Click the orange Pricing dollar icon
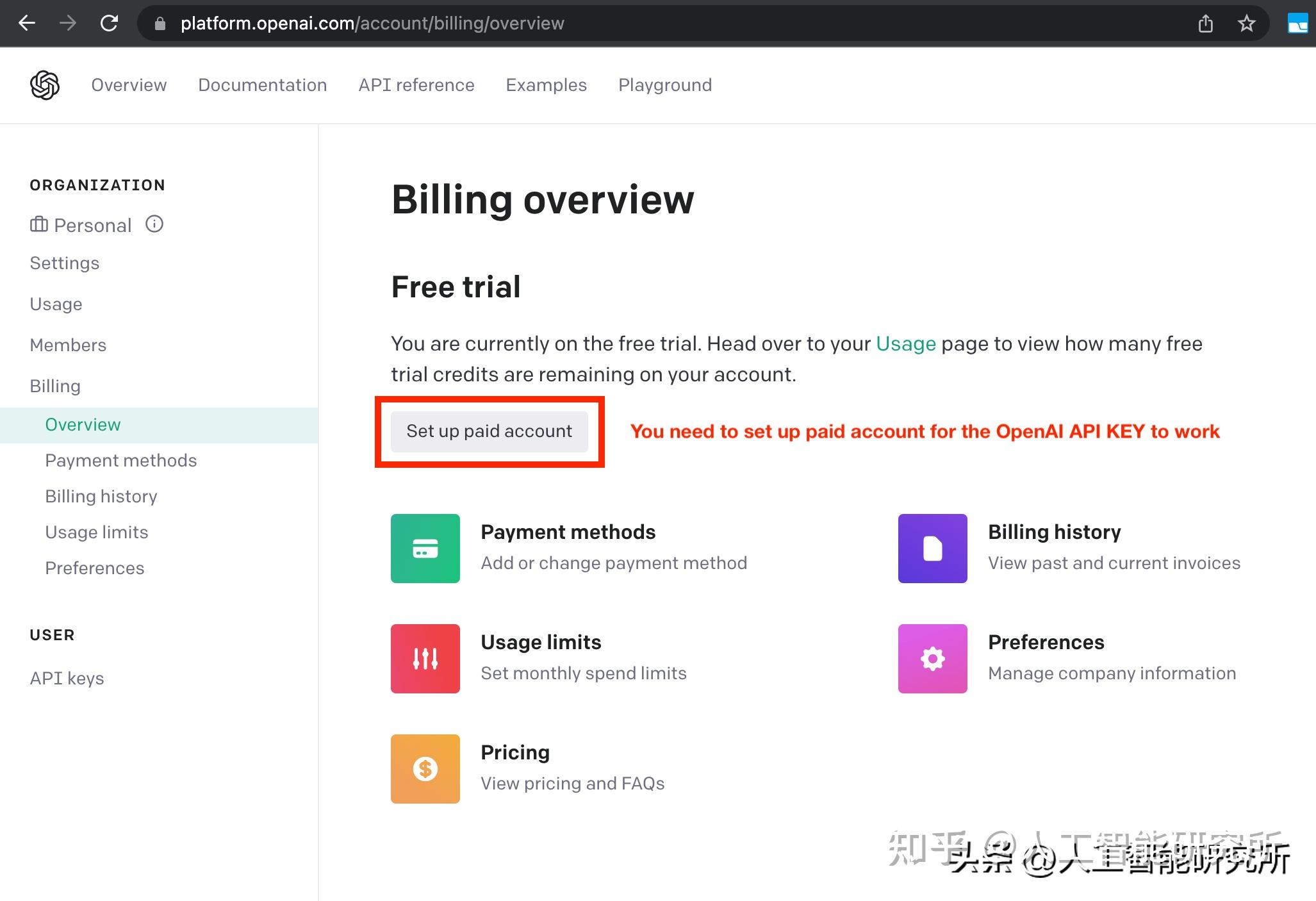The height and width of the screenshot is (901, 1316). click(425, 769)
